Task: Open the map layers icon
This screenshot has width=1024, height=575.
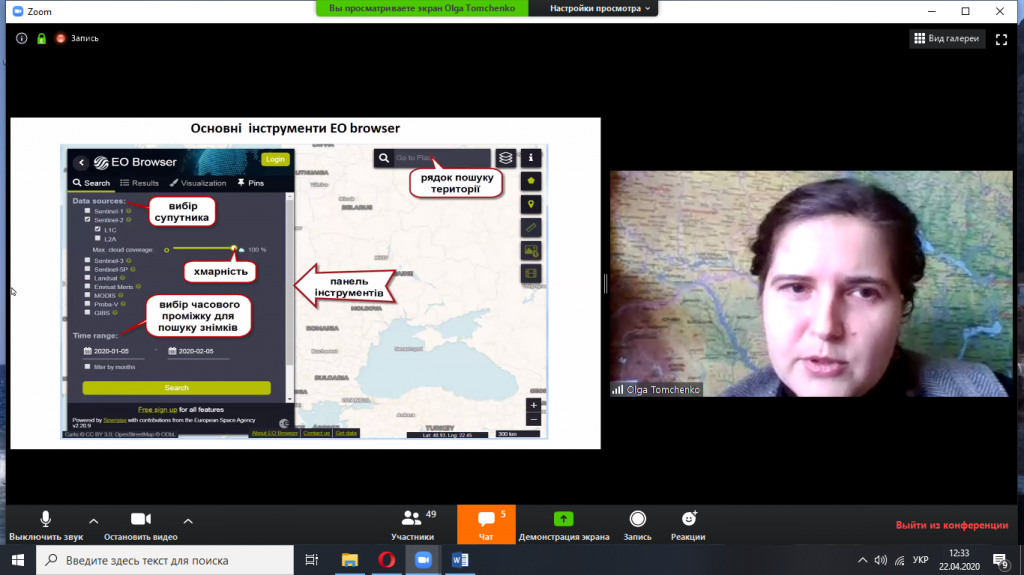Action: (x=505, y=158)
